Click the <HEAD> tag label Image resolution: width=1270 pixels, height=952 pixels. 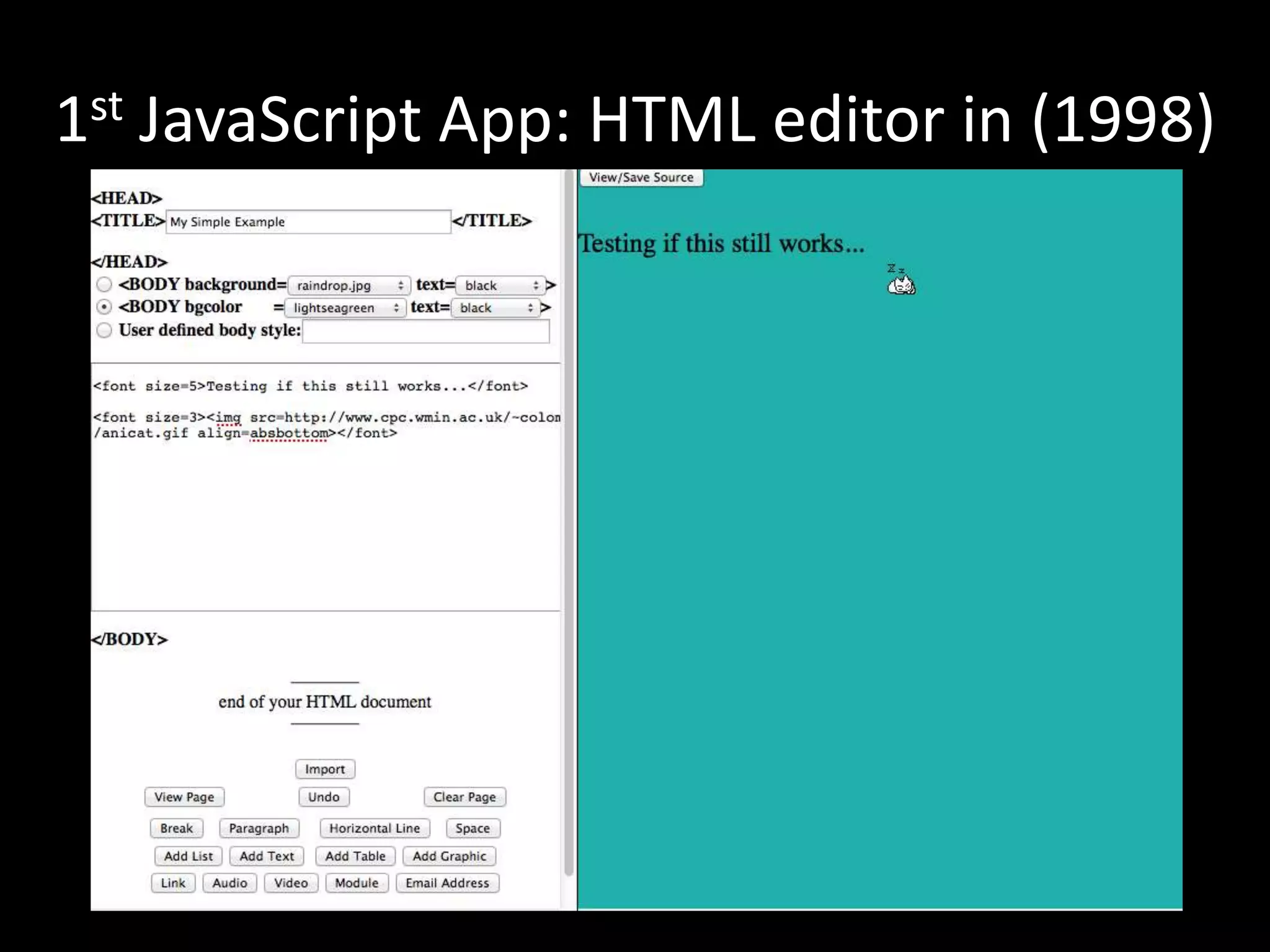[x=127, y=198]
